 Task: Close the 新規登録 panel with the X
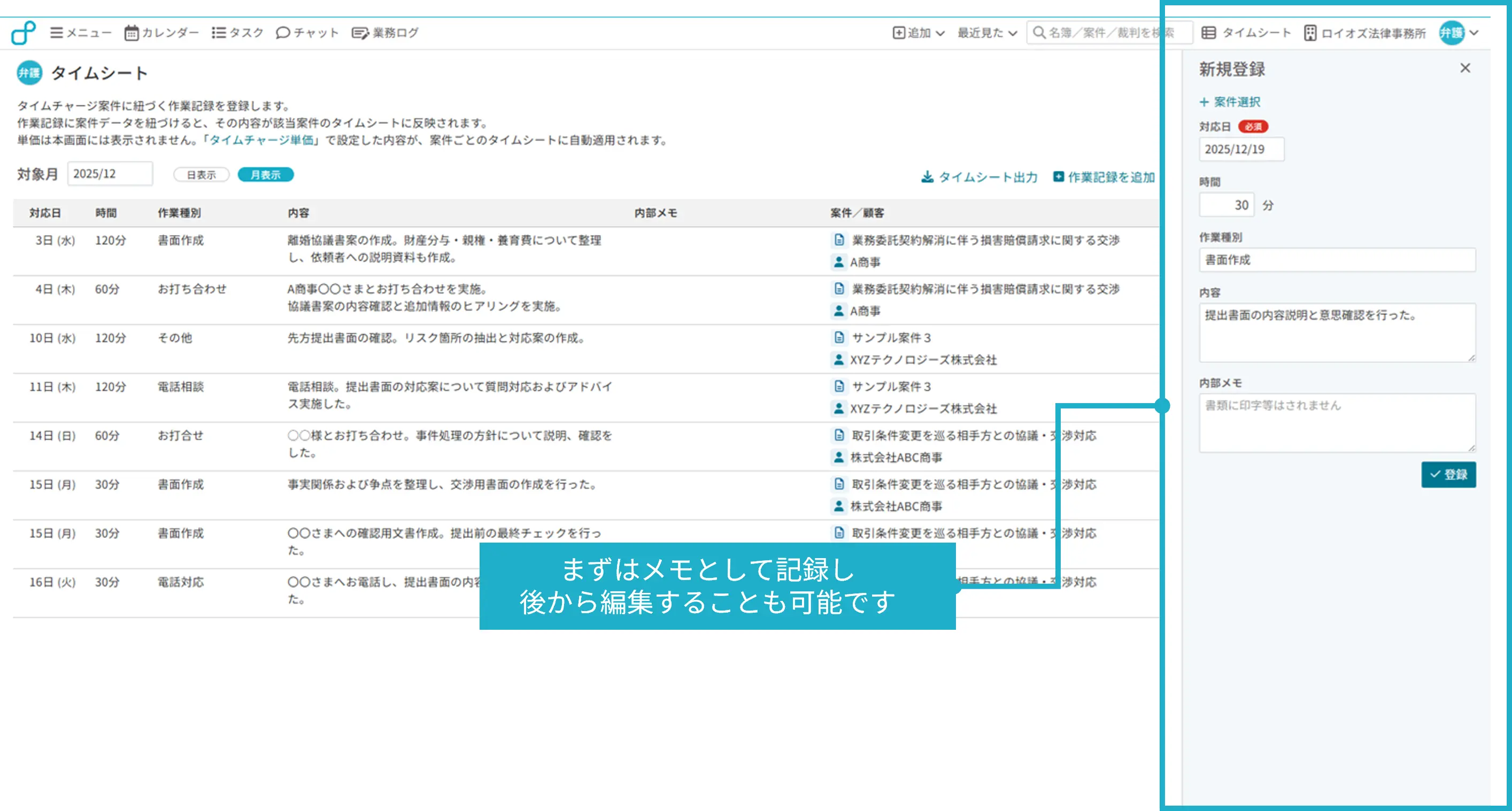coord(1465,68)
